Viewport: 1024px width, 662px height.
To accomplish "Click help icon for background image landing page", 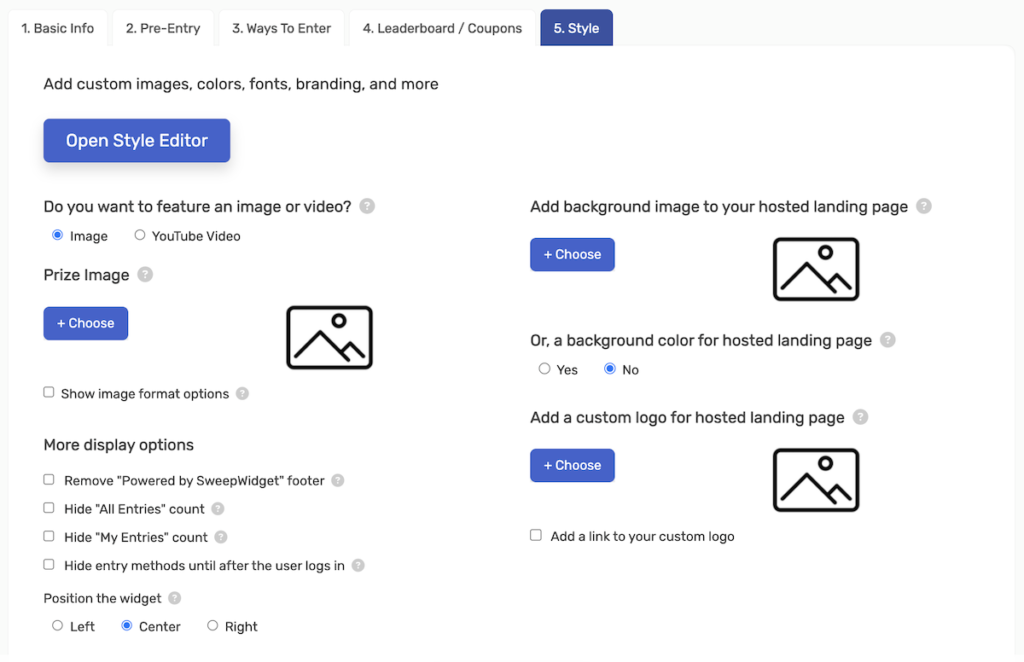I will [x=923, y=206].
